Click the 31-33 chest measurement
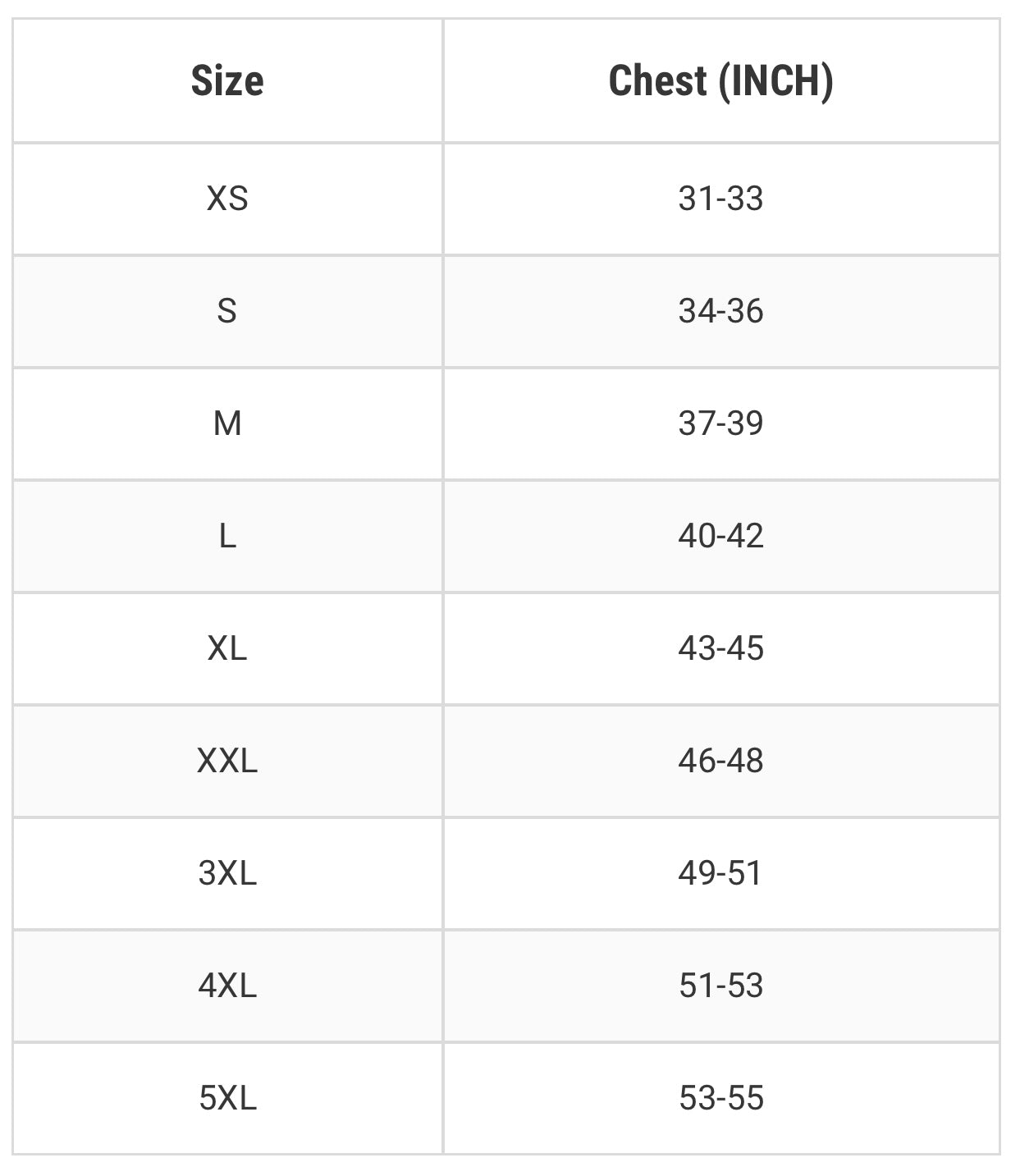This screenshot has height=1176, width=1020. coord(720,199)
